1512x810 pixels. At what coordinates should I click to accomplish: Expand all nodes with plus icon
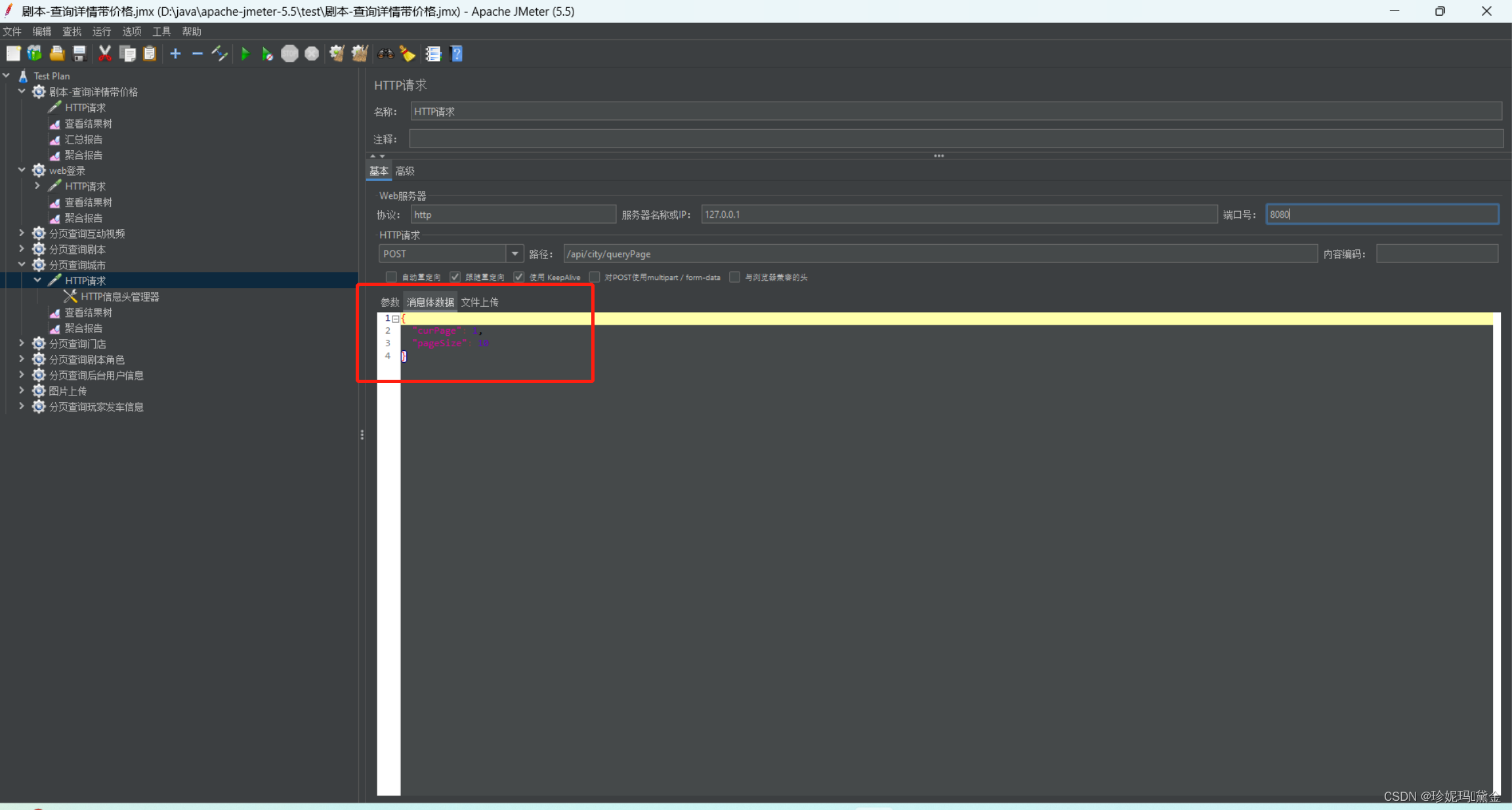[x=175, y=54]
